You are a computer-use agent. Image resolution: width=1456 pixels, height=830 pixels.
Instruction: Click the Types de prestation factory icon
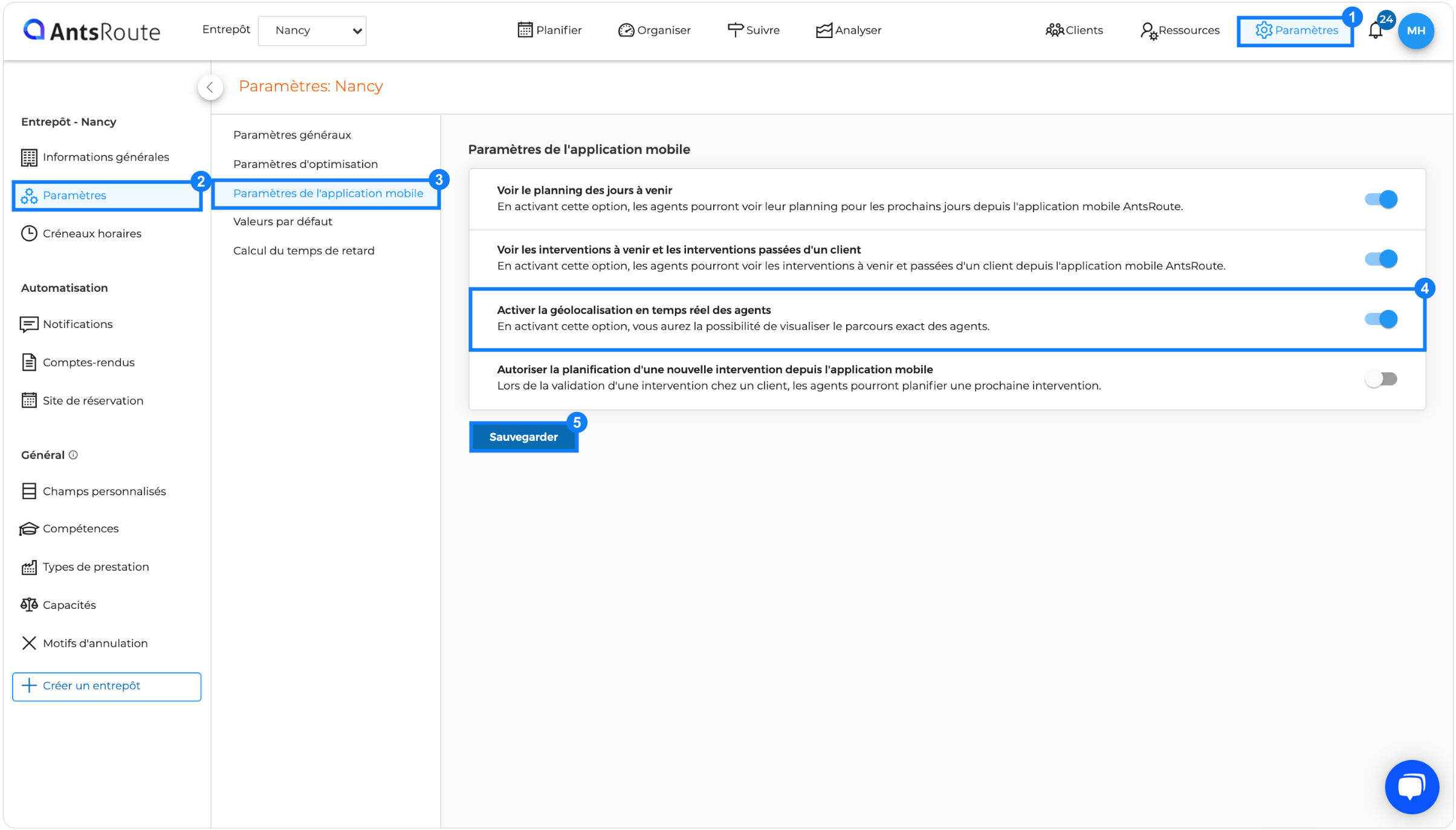[x=29, y=567]
